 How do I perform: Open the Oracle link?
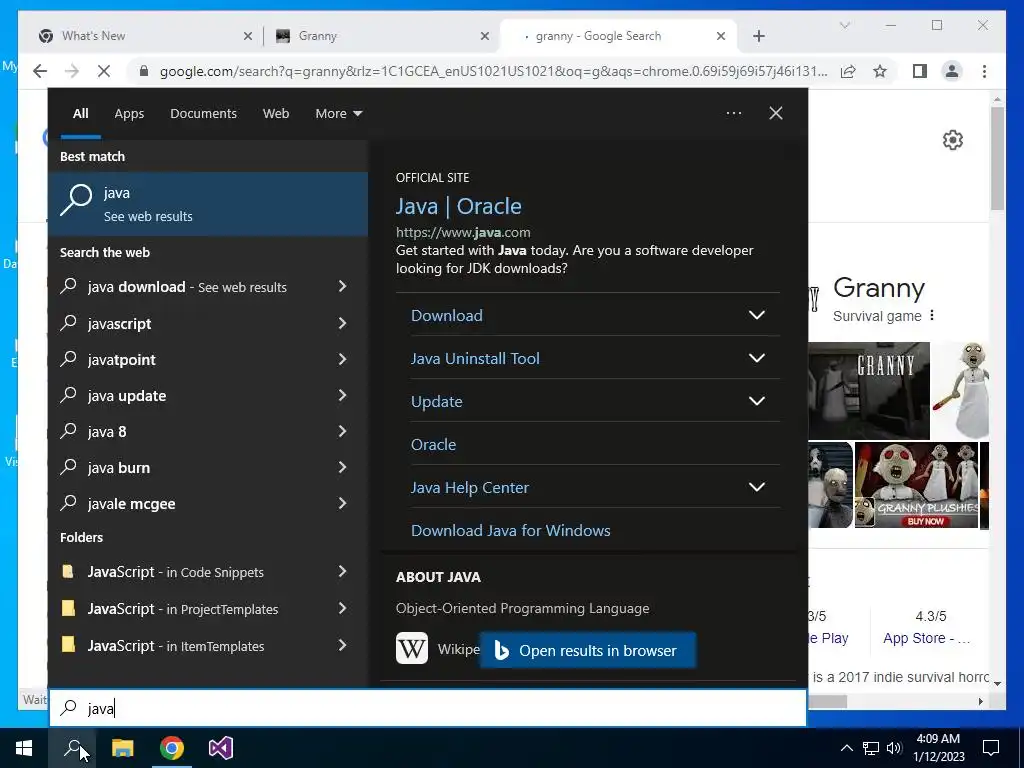pyautogui.click(x=434, y=445)
